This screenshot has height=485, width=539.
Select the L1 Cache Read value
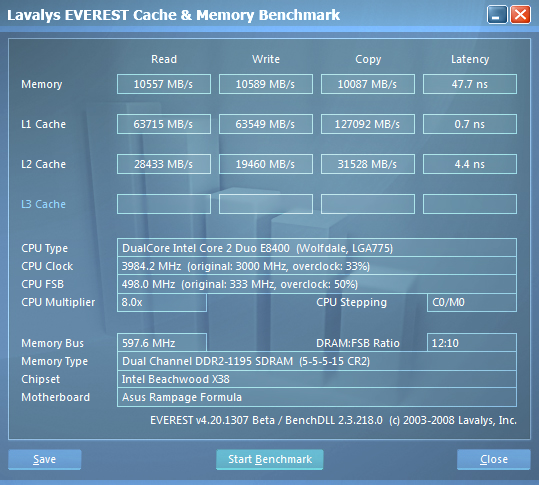tap(164, 124)
